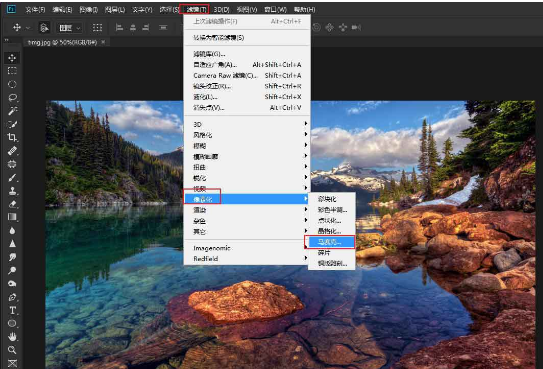Viewport: 543px width, 369px height.
Task: Click Camera Raw 滤镜(C)... menu entry
Action: pos(247,75)
